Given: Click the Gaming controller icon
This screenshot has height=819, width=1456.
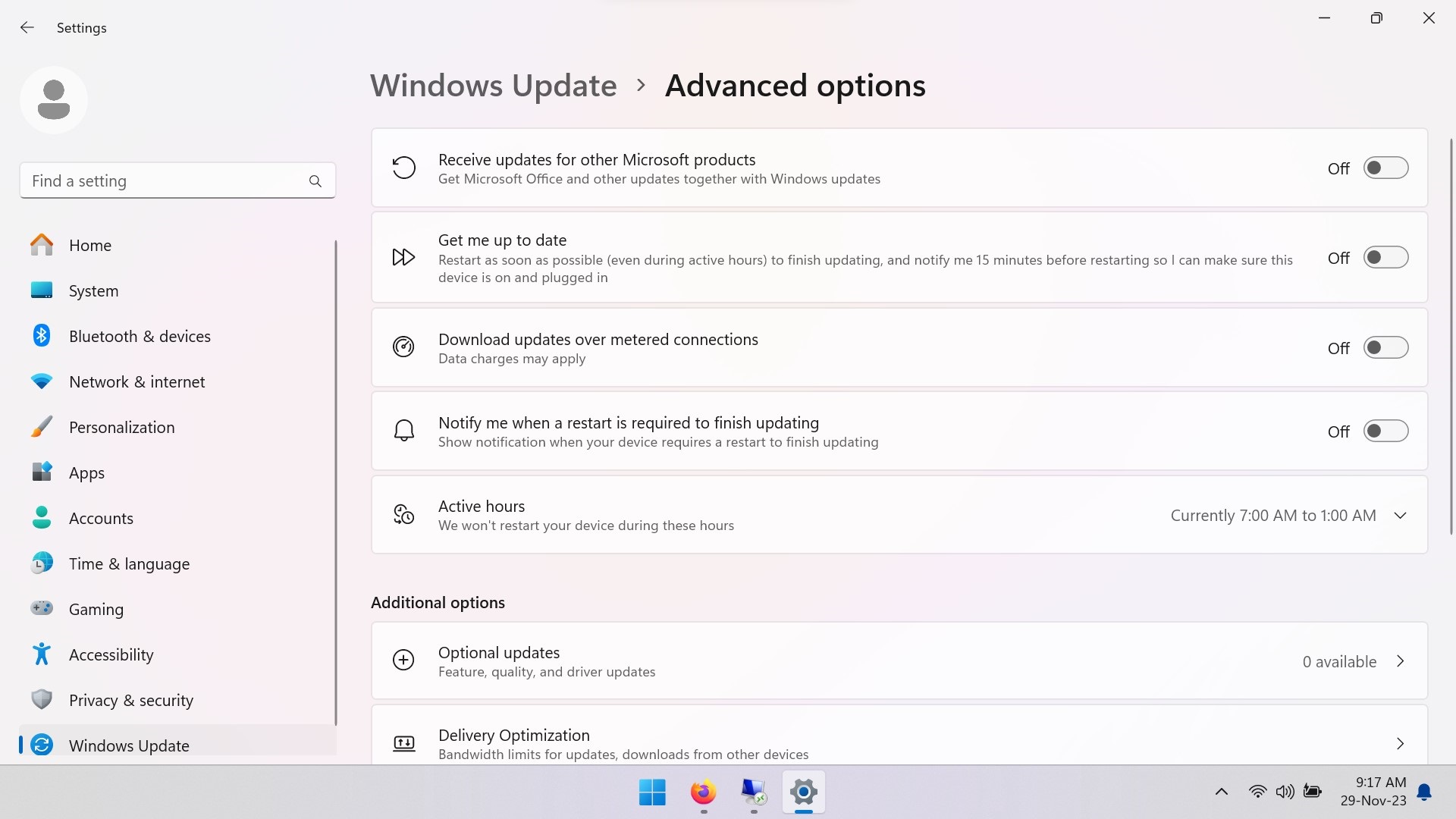Looking at the screenshot, I should click(42, 608).
